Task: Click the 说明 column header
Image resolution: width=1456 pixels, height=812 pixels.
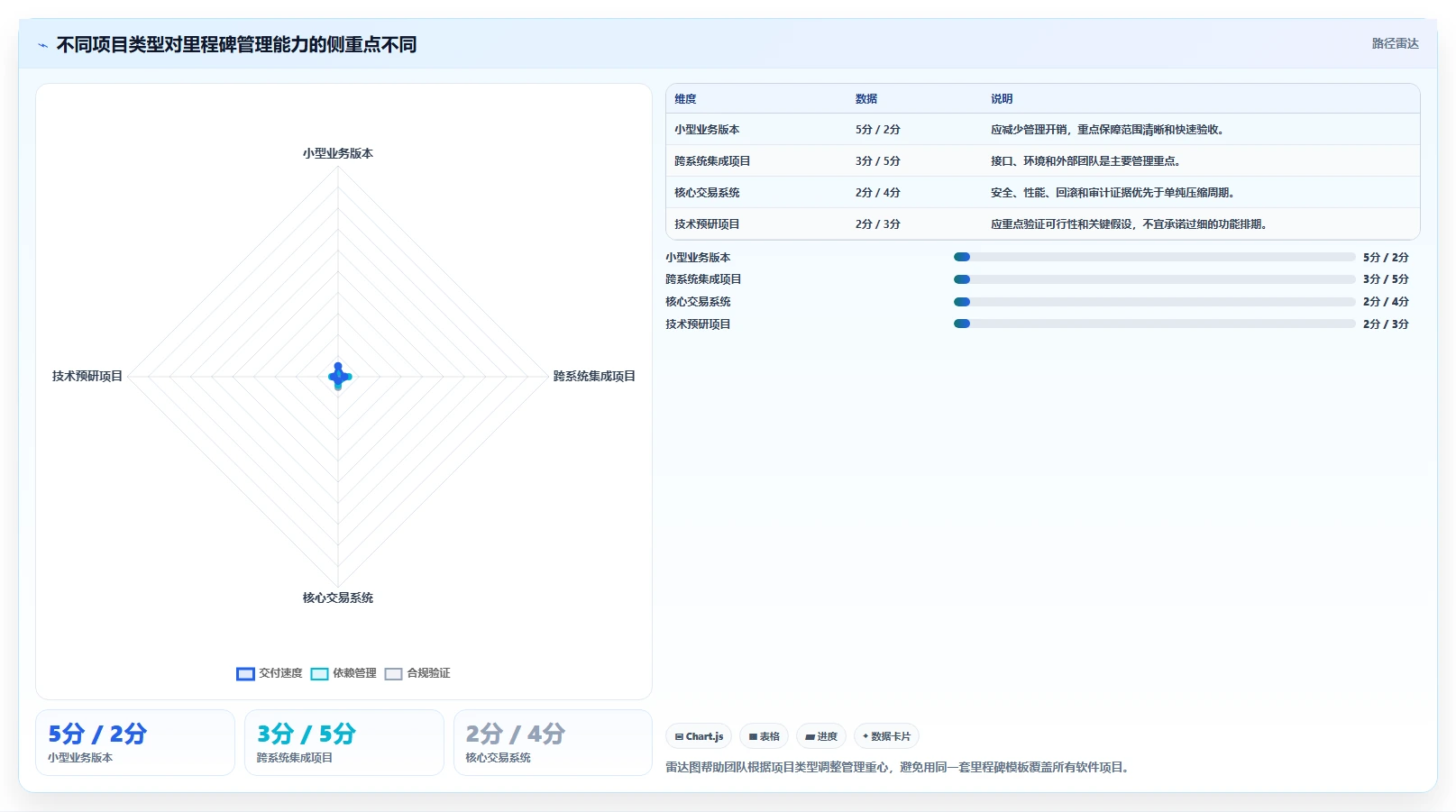Action: [x=1002, y=99]
